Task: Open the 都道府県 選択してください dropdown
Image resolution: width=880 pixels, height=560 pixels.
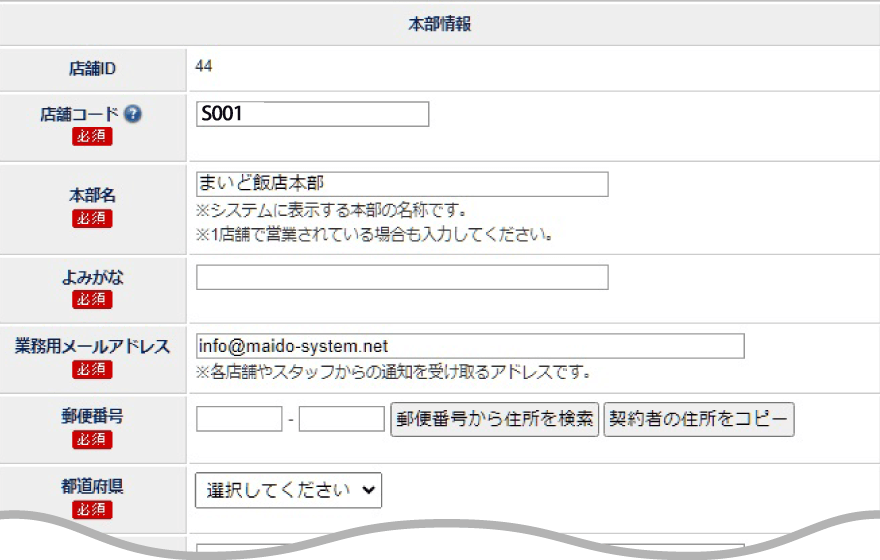Action: click(x=288, y=490)
